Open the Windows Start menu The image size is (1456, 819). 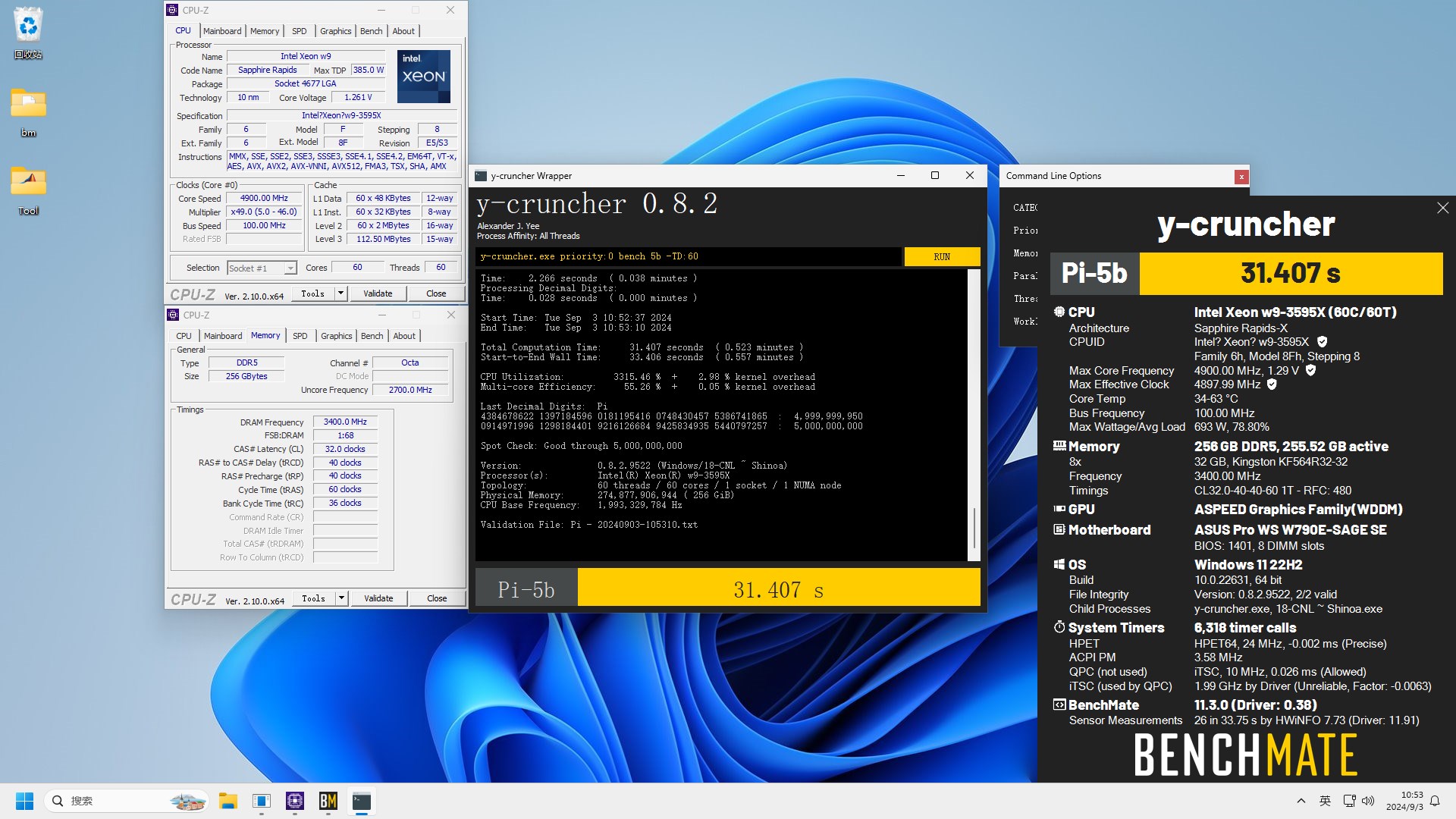pyautogui.click(x=24, y=801)
